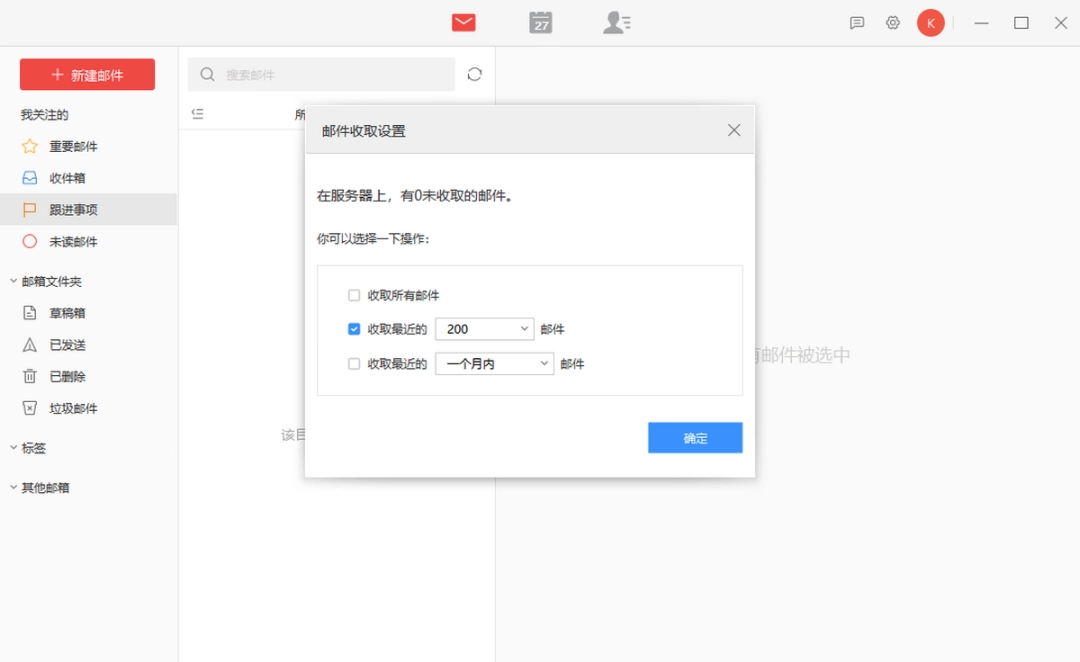Close the 邮件收取设置 dialog
This screenshot has width=1080, height=662.
click(734, 130)
